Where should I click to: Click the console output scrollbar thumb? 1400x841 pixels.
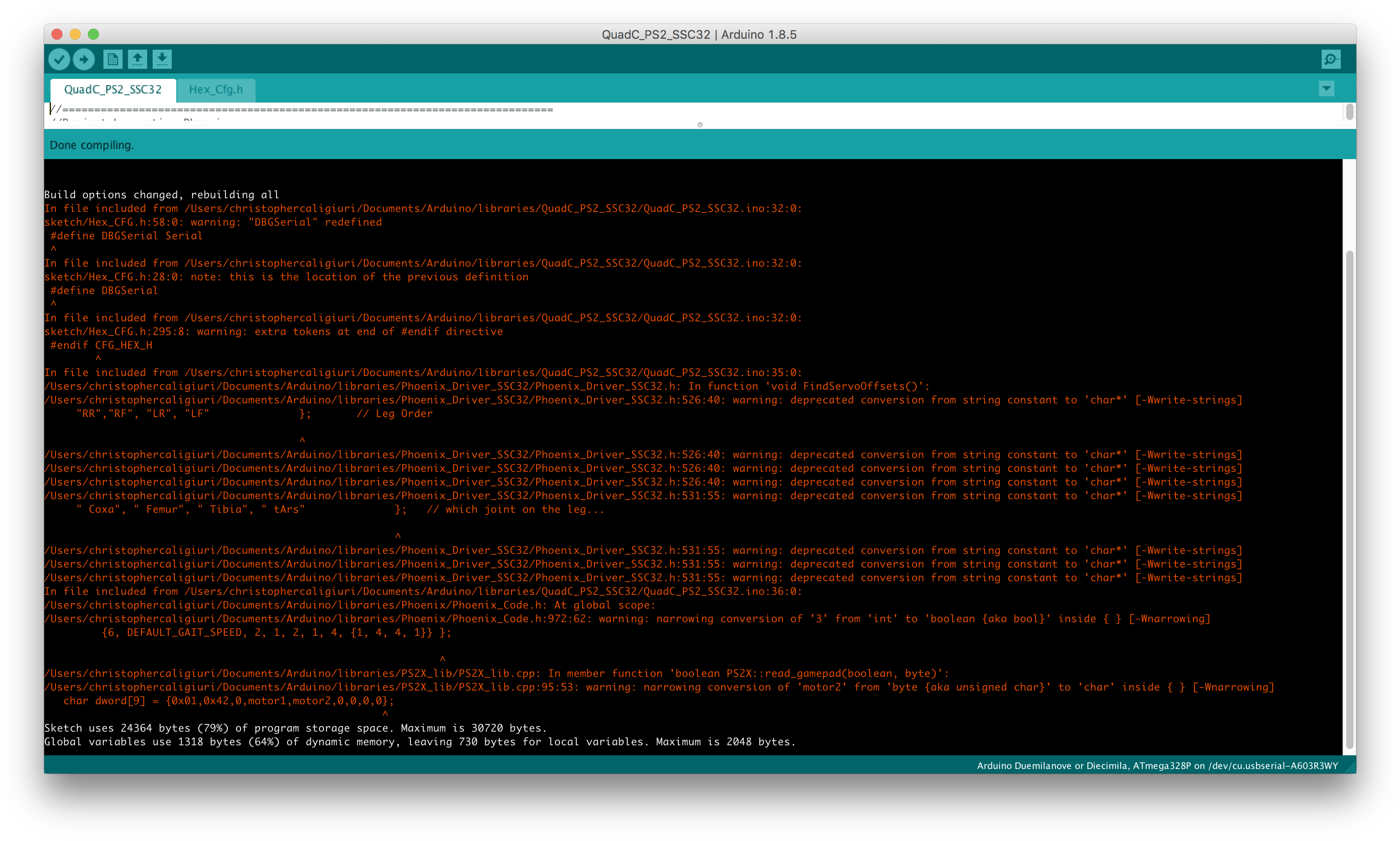click(x=1349, y=499)
